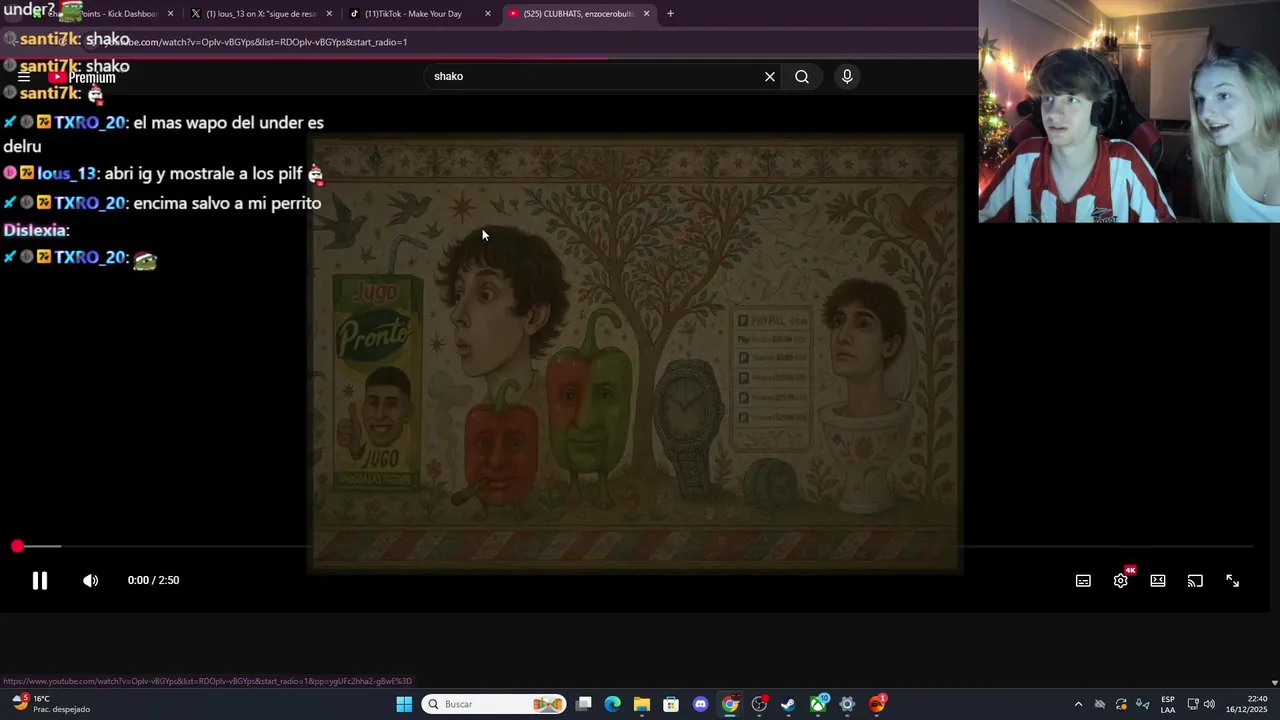Viewport: 1280px width, 720px height.
Task: Toggle subtitles/captions on the player
Action: 1083,581
